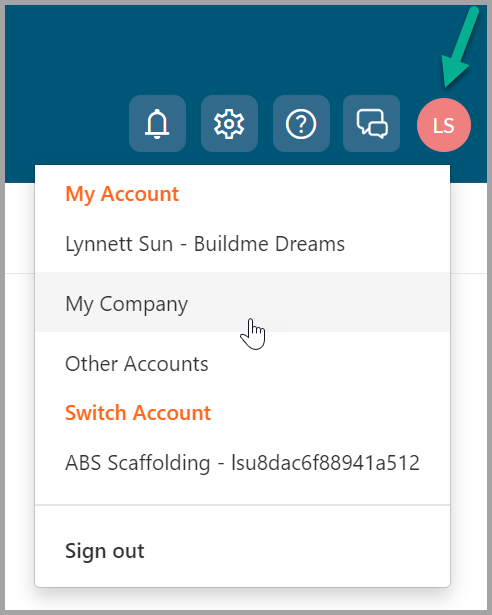Screen dimensions: 492x615
Task: Click the lsu8dac6f88941a512 account identifier text
Action: tap(325, 463)
